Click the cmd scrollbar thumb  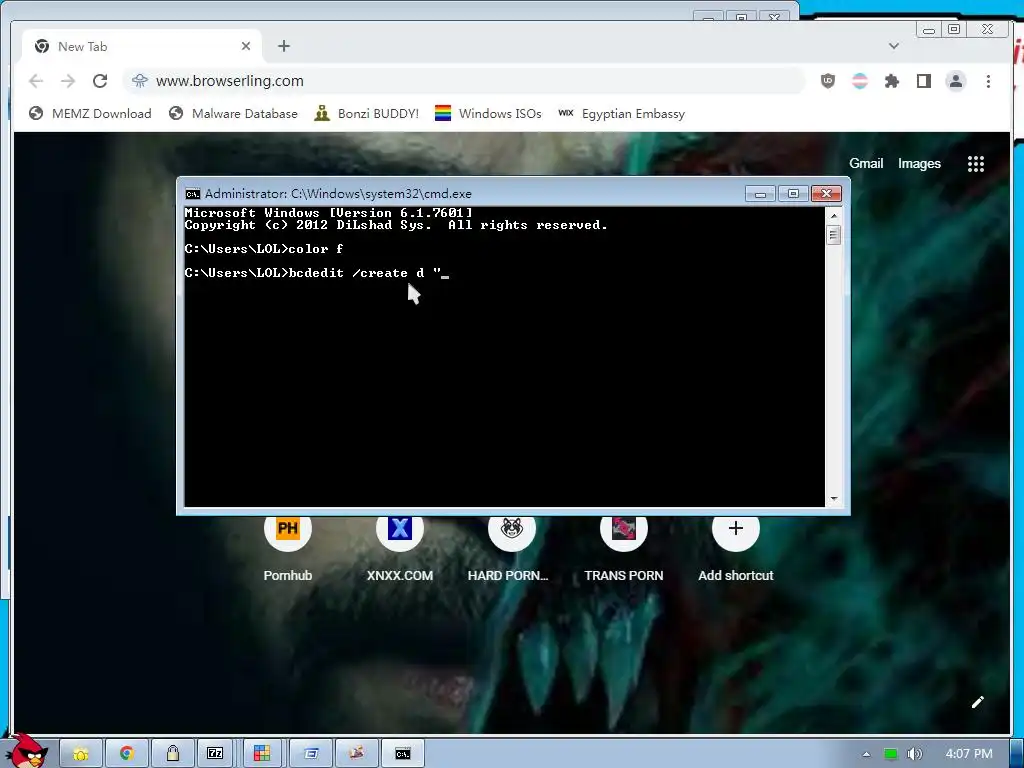click(x=833, y=234)
